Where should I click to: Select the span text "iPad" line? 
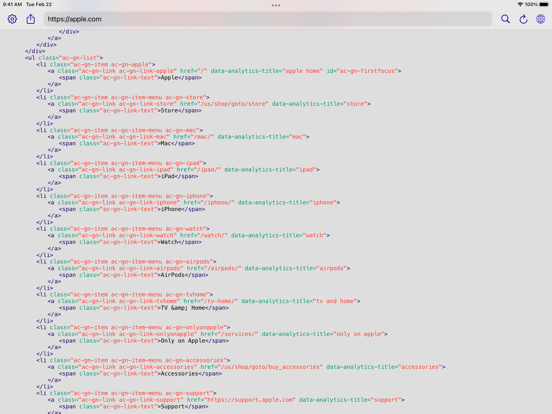click(x=128, y=176)
